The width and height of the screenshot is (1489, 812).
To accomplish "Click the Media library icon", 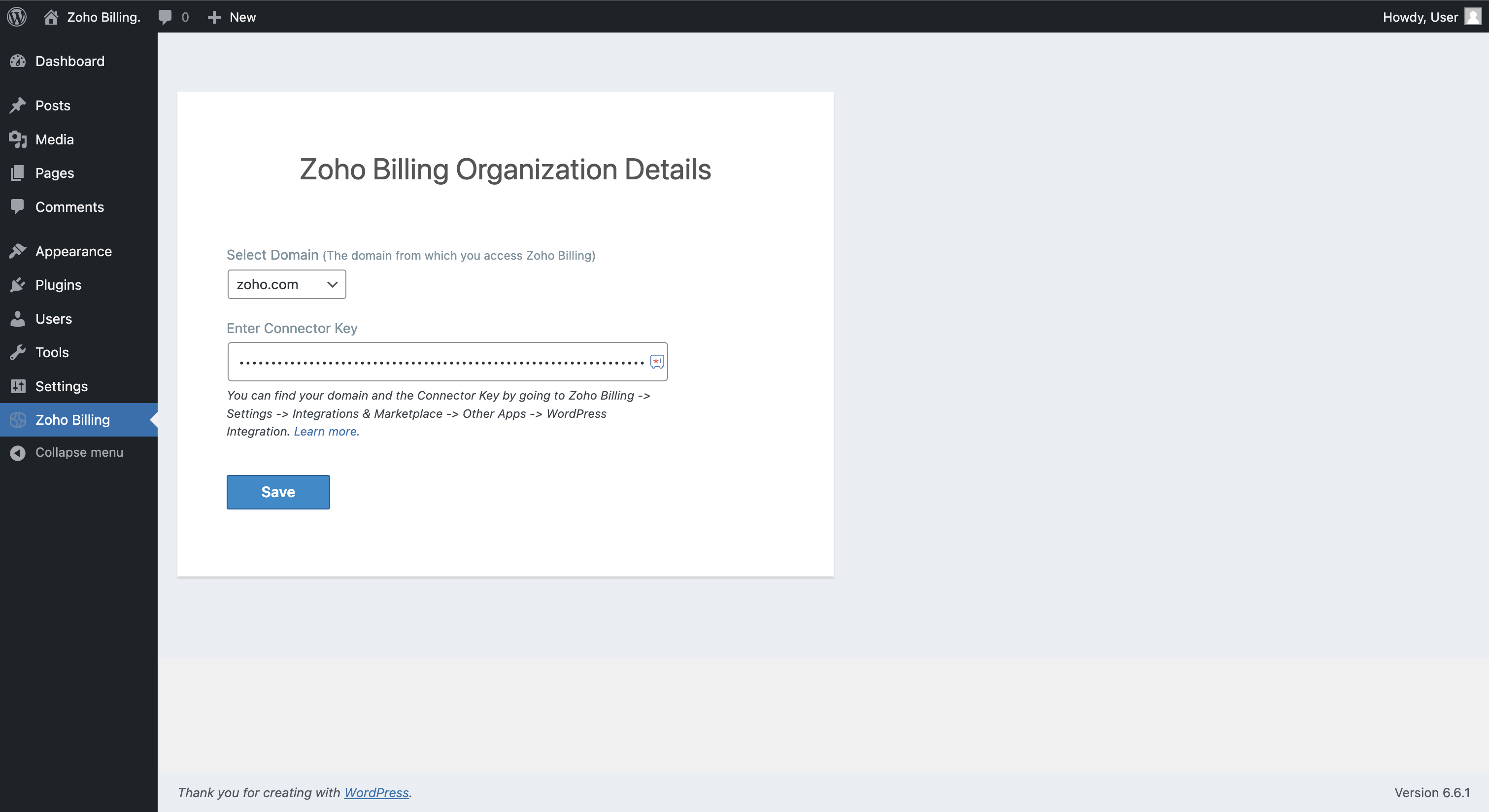I will pyautogui.click(x=18, y=139).
